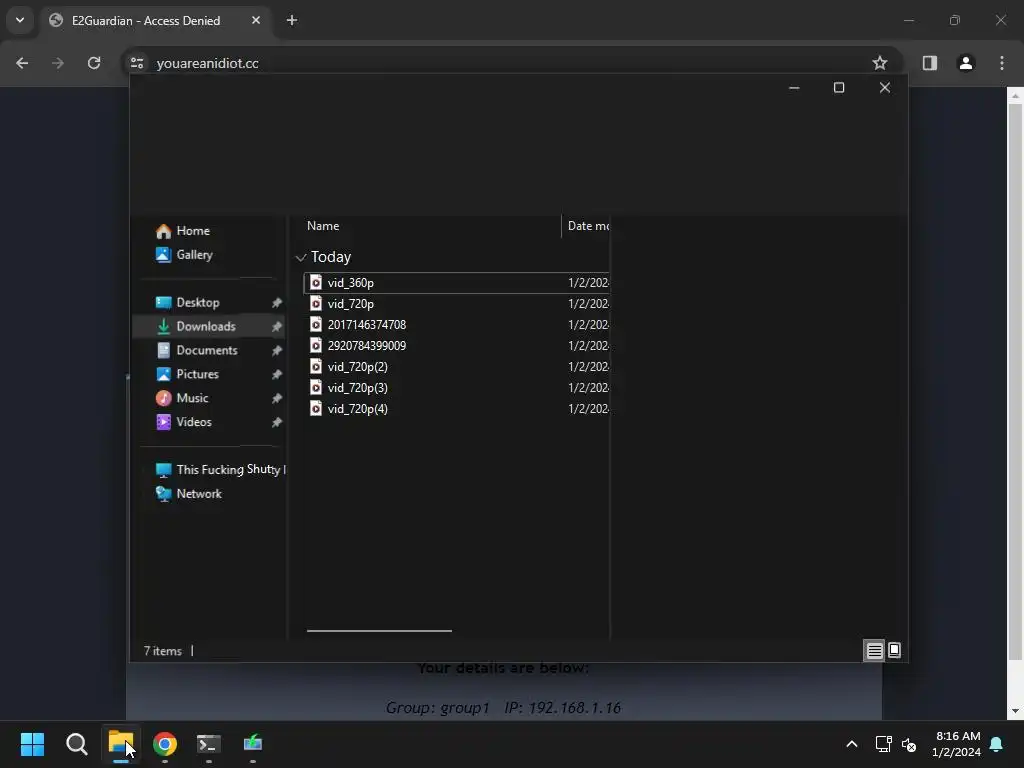Click File Explorer on the taskbar
This screenshot has width=1024, height=768.
[121, 744]
